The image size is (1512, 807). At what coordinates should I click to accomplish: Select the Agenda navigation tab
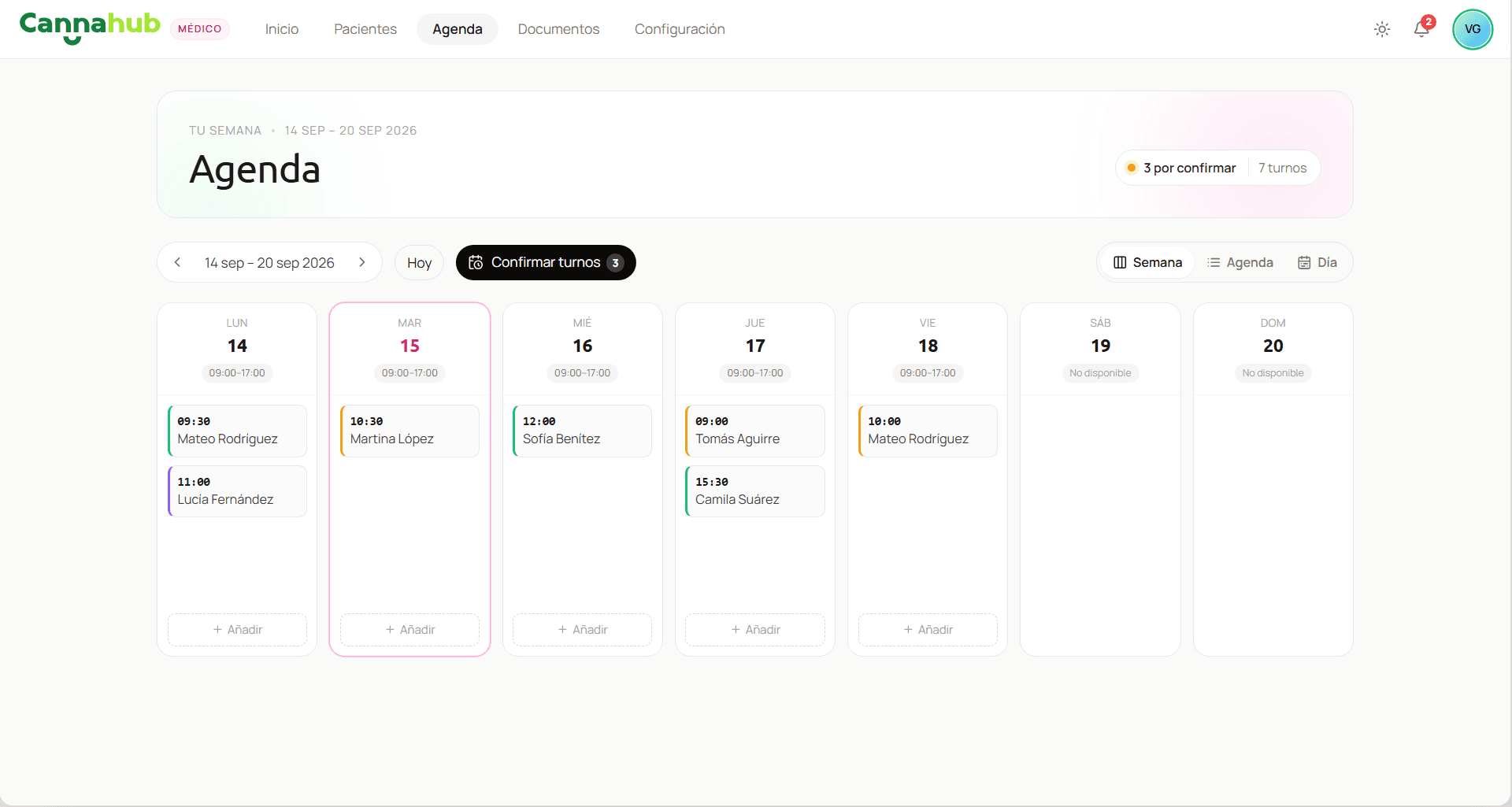[x=458, y=29]
